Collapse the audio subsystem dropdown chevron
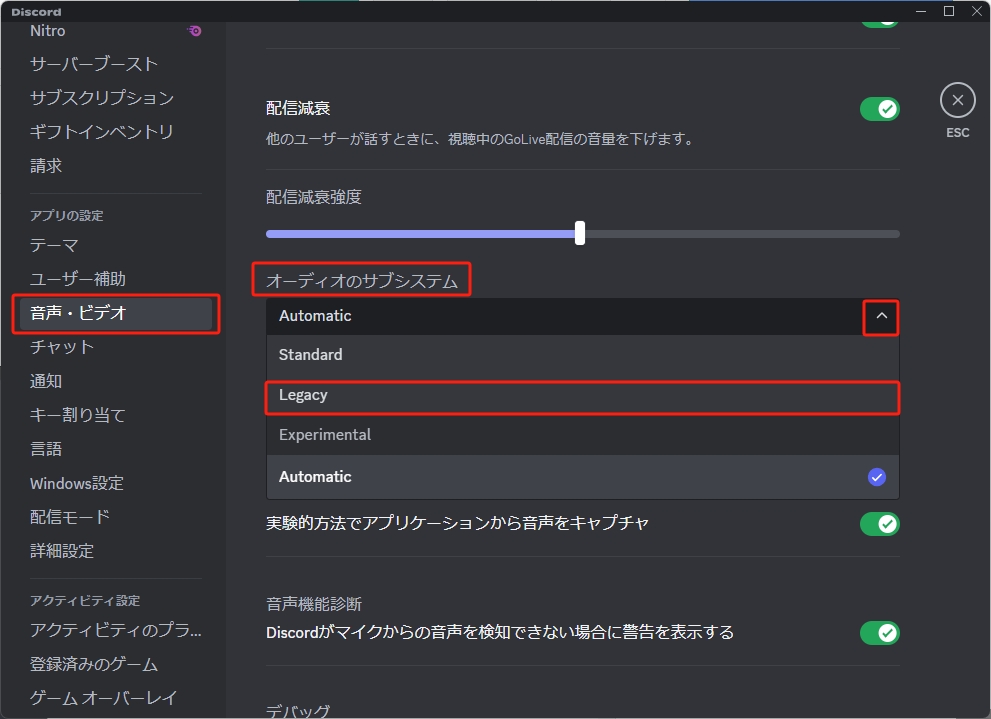This screenshot has width=991, height=719. point(880,316)
